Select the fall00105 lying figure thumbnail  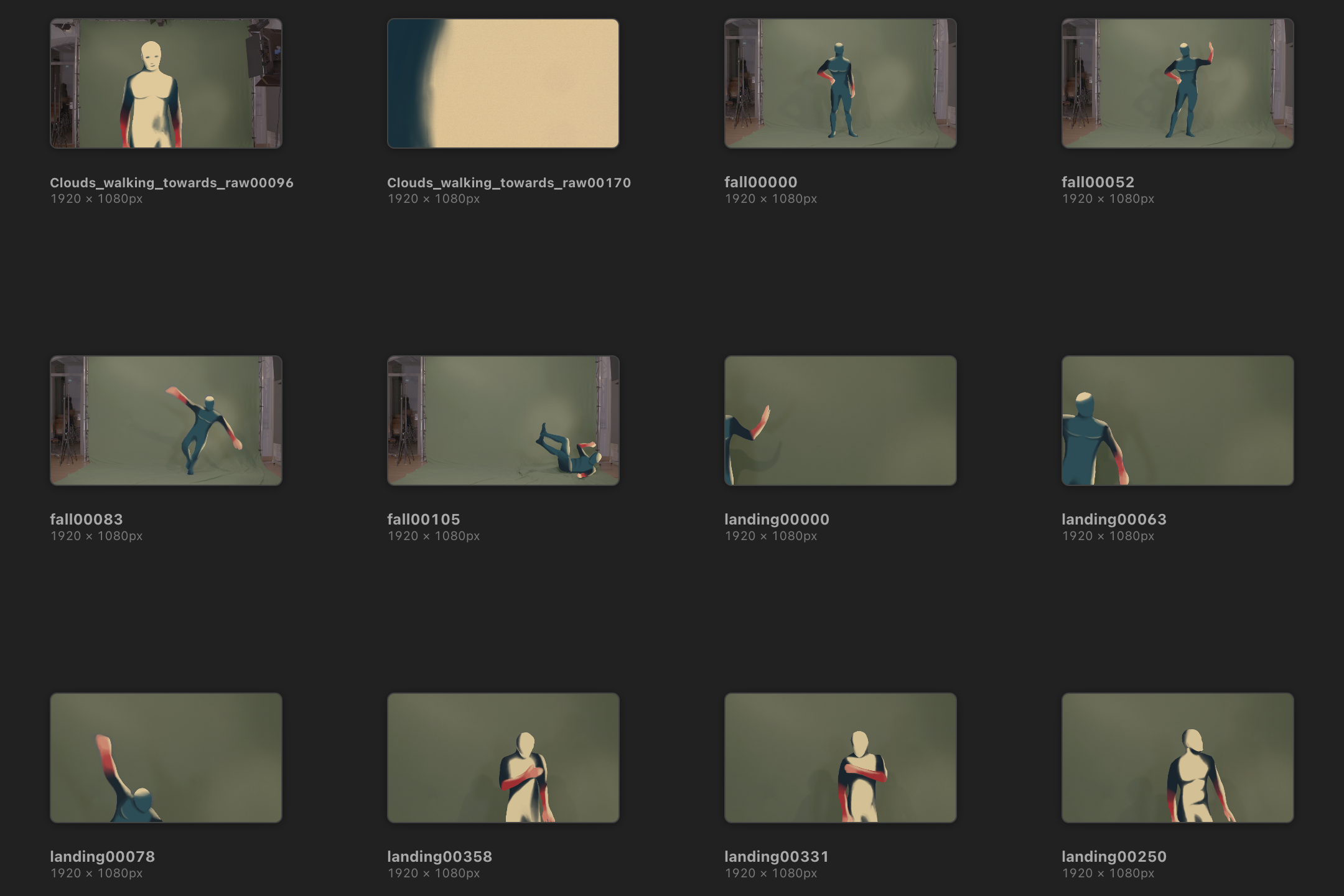click(x=503, y=421)
